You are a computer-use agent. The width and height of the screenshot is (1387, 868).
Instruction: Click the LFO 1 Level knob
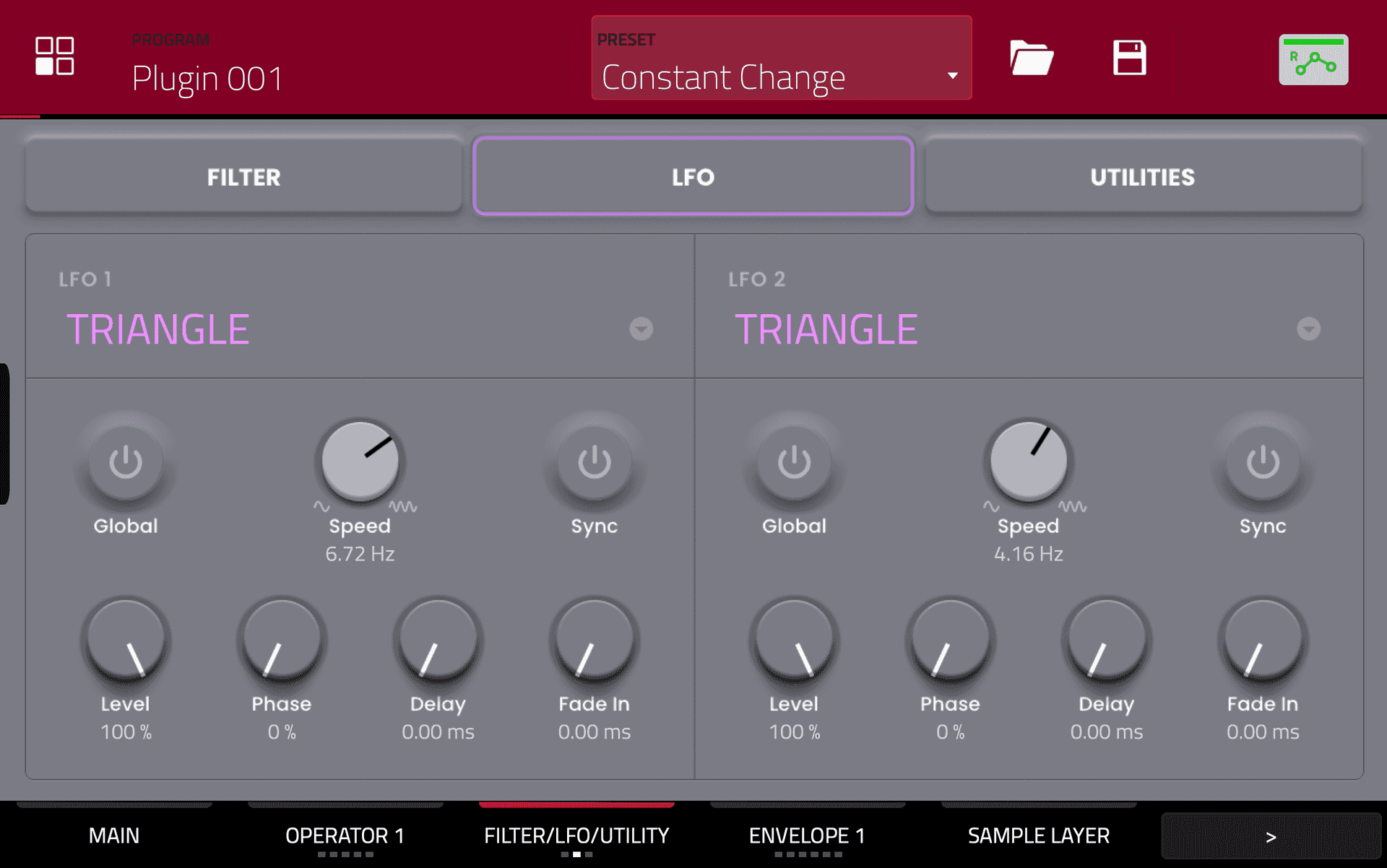[126, 639]
